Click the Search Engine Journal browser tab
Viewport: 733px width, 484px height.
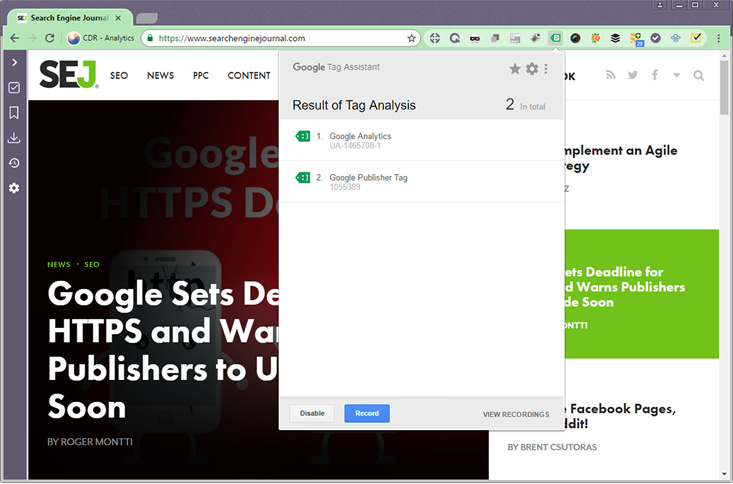[69, 18]
